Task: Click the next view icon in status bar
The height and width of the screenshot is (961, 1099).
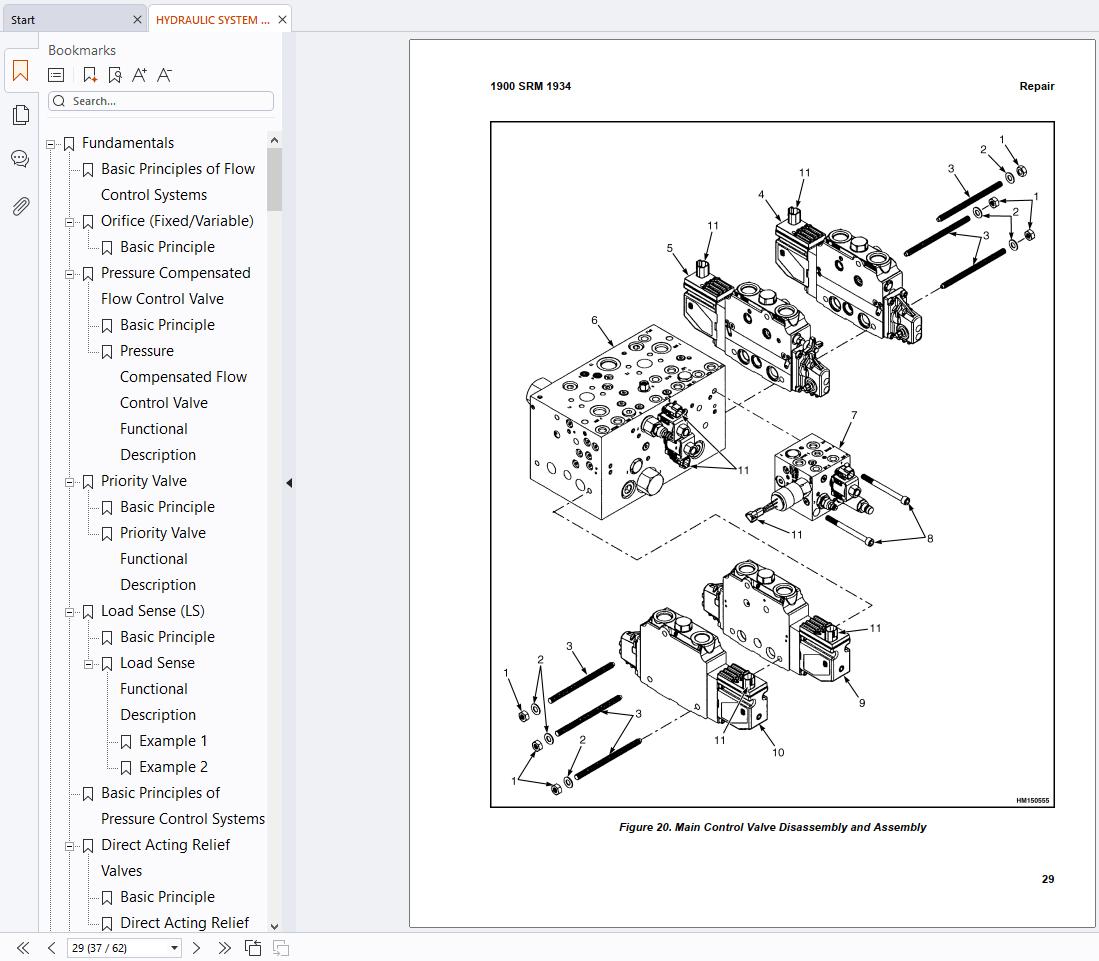Action: 280,948
